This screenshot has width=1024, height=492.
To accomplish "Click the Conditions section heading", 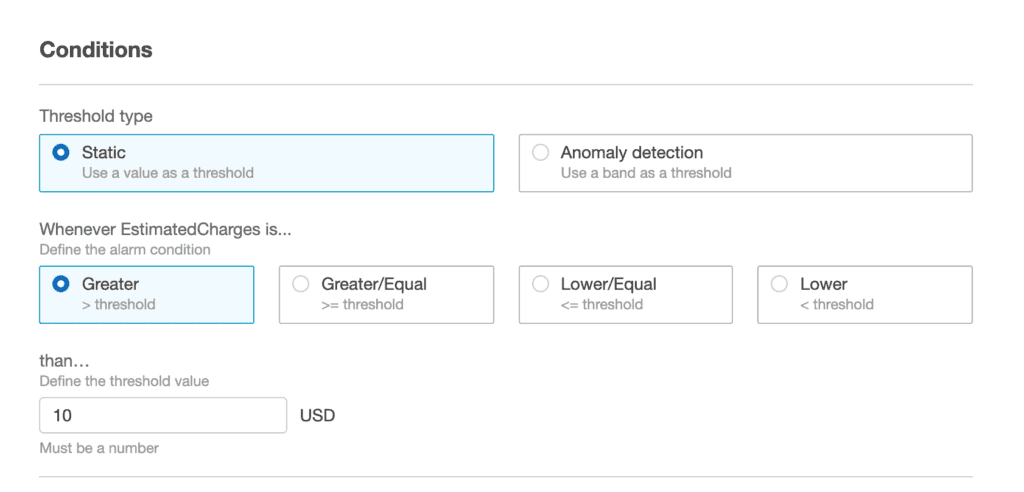I will 96,49.
